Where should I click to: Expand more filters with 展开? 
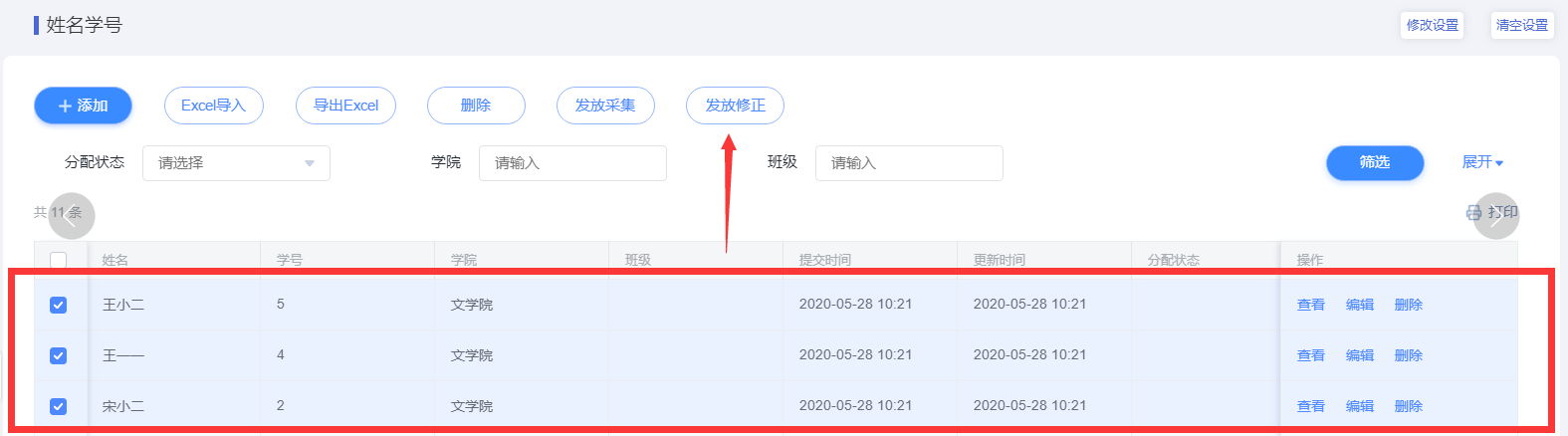tap(1481, 162)
